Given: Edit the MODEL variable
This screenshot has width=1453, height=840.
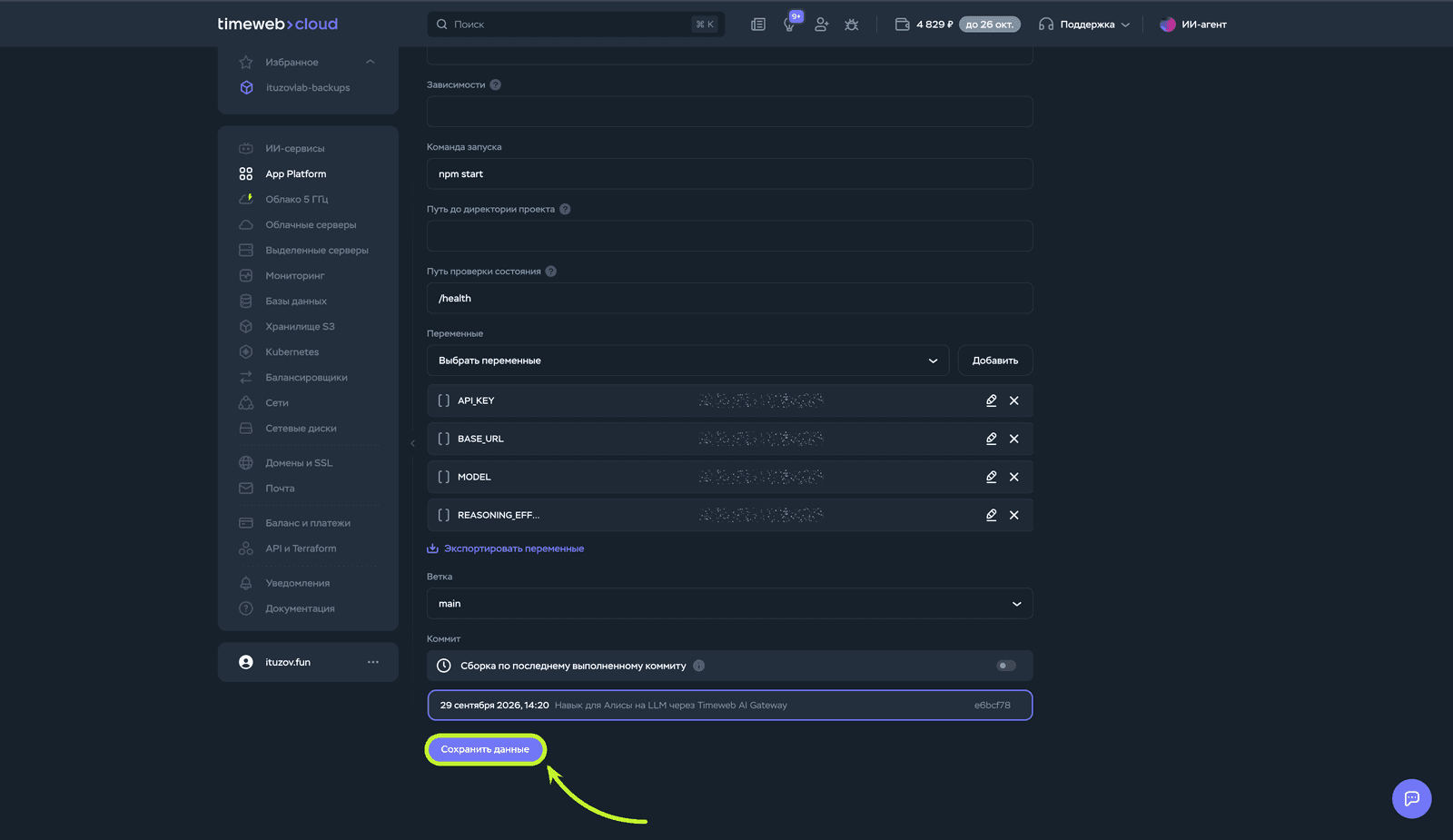Looking at the screenshot, I should click(x=992, y=477).
